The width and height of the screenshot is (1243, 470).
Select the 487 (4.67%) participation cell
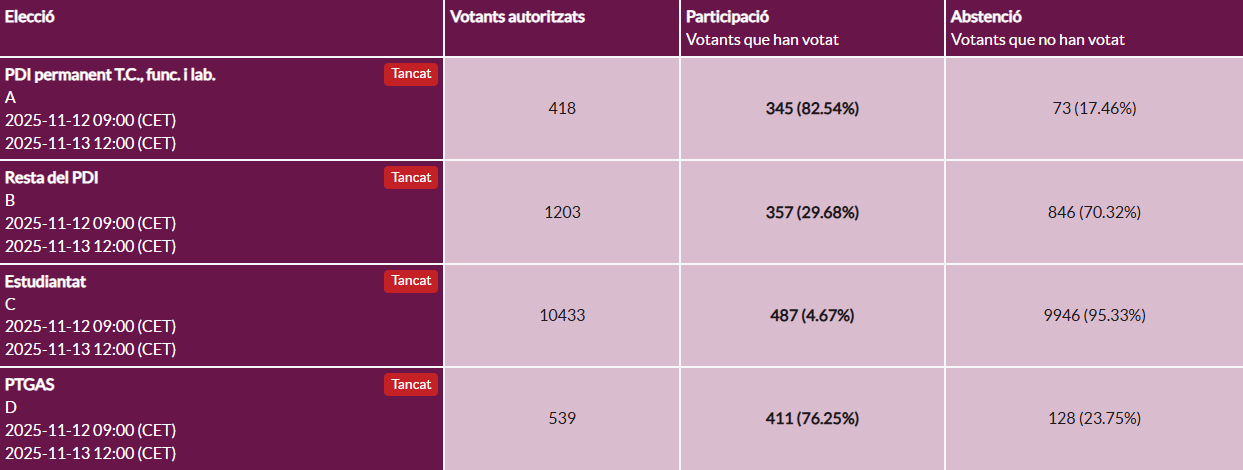pyautogui.click(x=812, y=315)
